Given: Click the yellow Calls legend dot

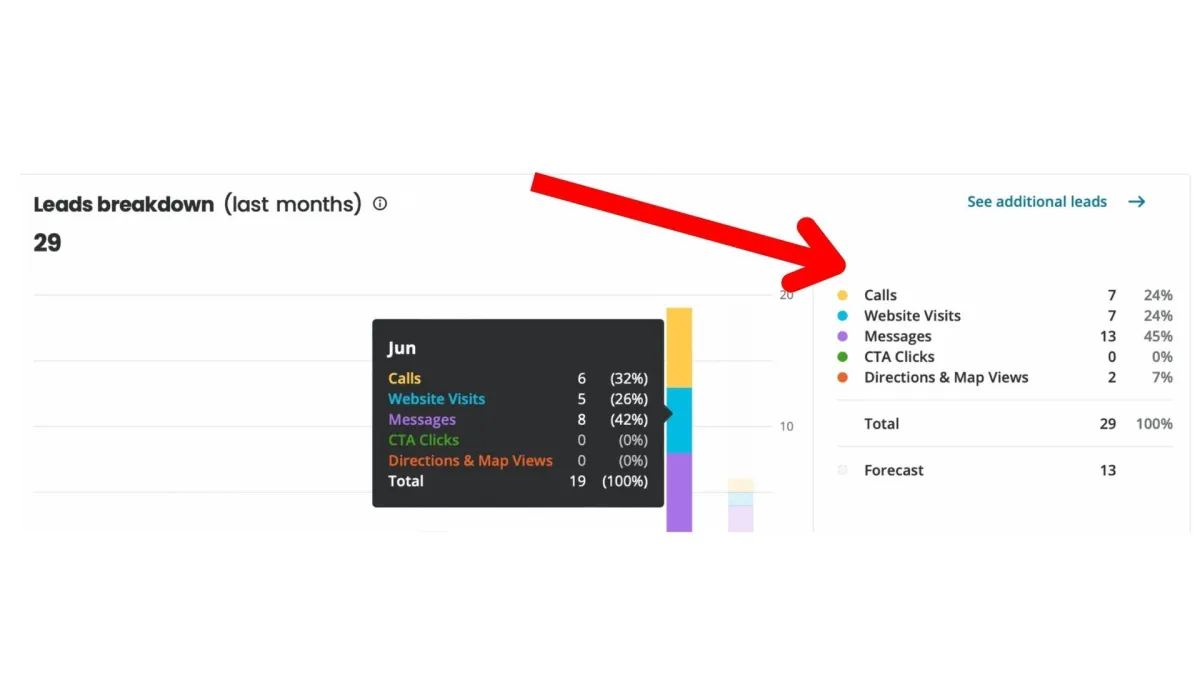Looking at the screenshot, I should click(842, 295).
